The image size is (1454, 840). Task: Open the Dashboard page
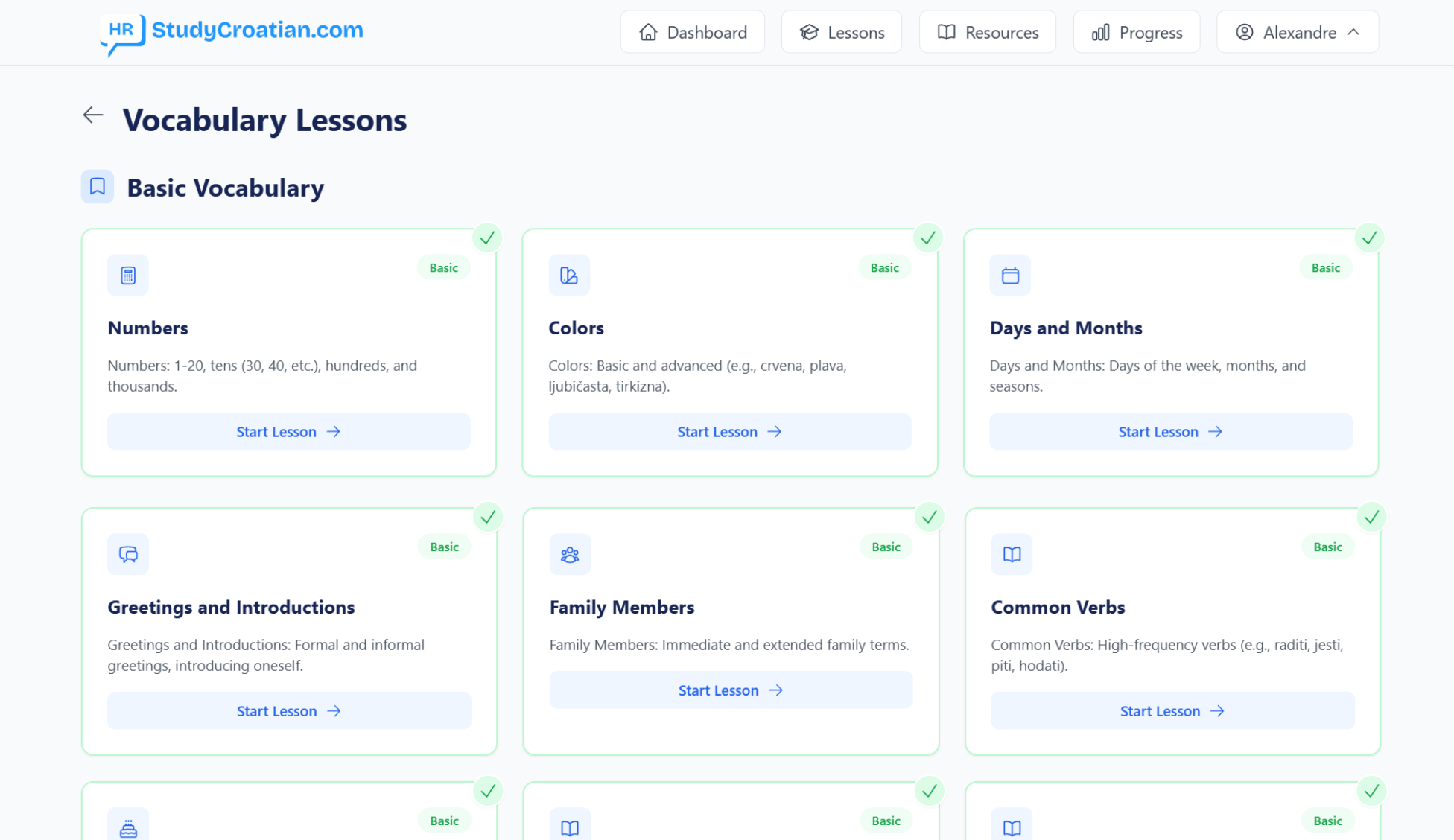[693, 32]
